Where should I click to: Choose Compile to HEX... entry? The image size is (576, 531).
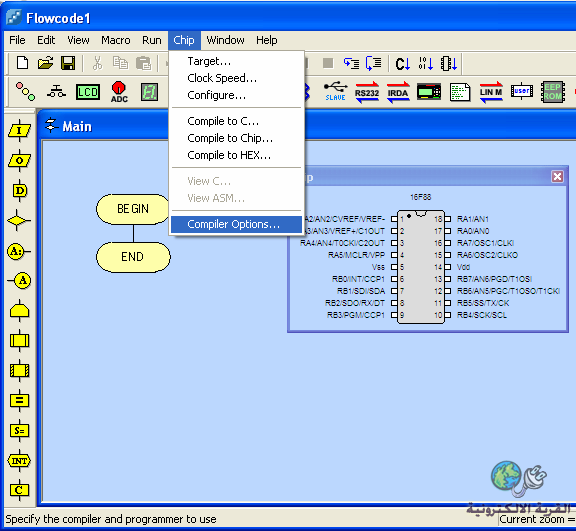tap(236, 155)
